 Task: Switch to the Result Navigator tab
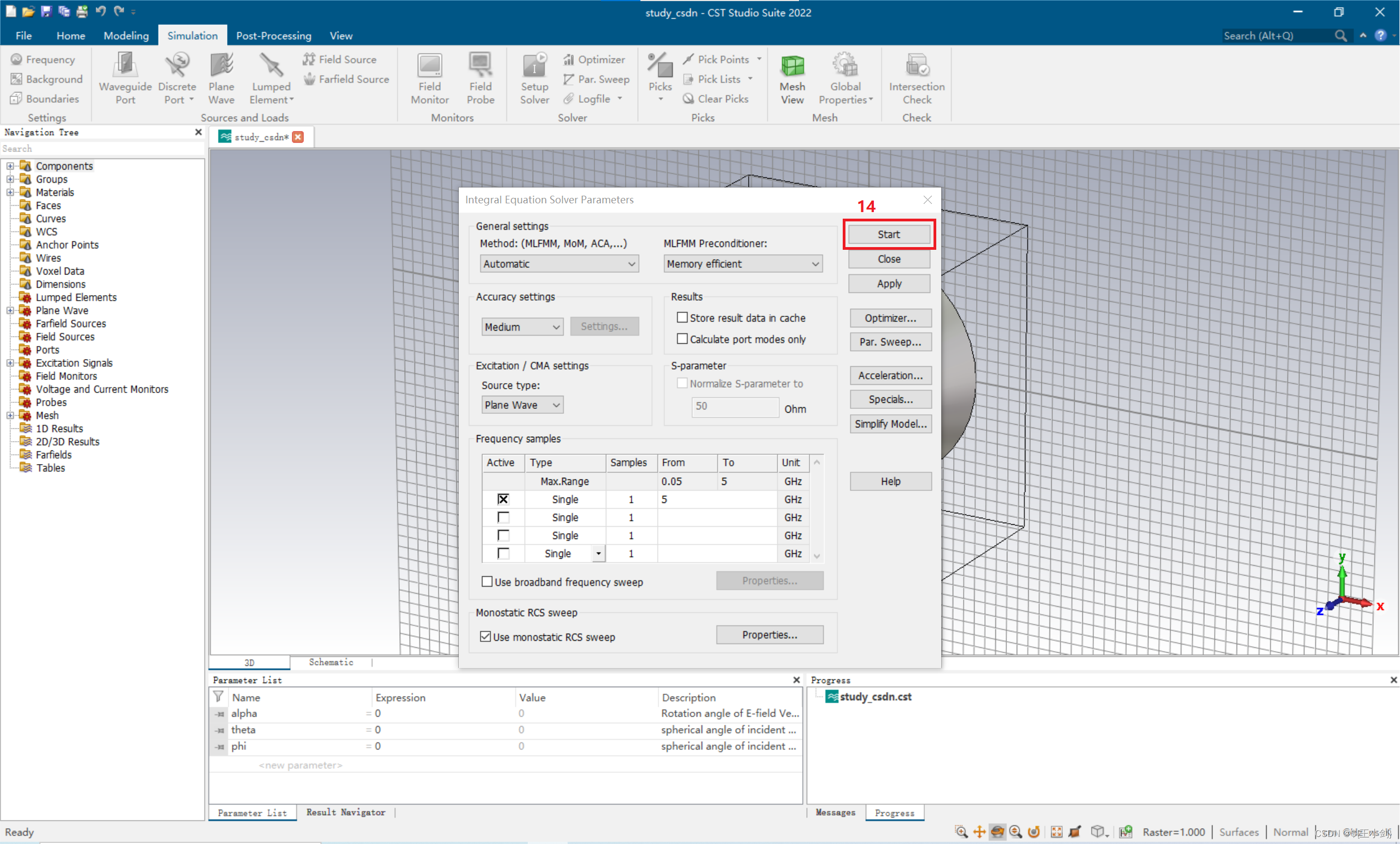point(346,812)
